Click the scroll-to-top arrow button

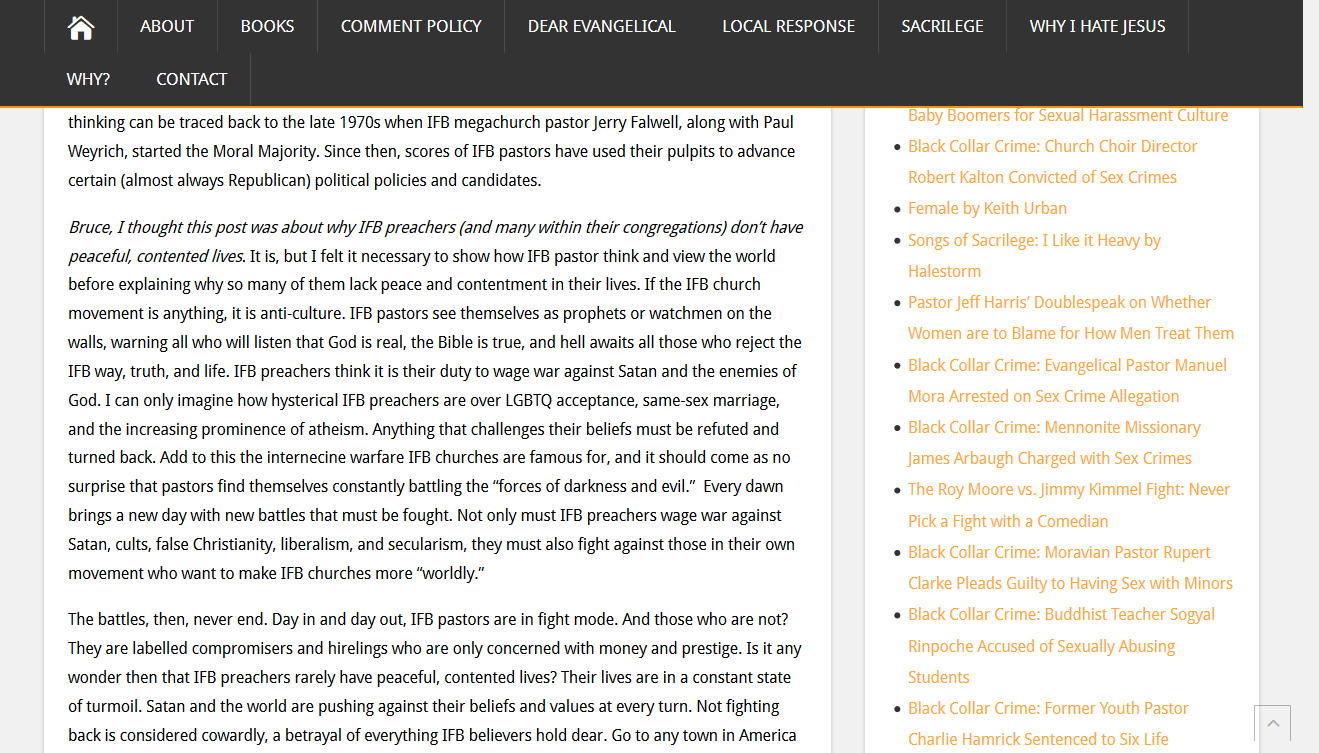pos(1272,723)
